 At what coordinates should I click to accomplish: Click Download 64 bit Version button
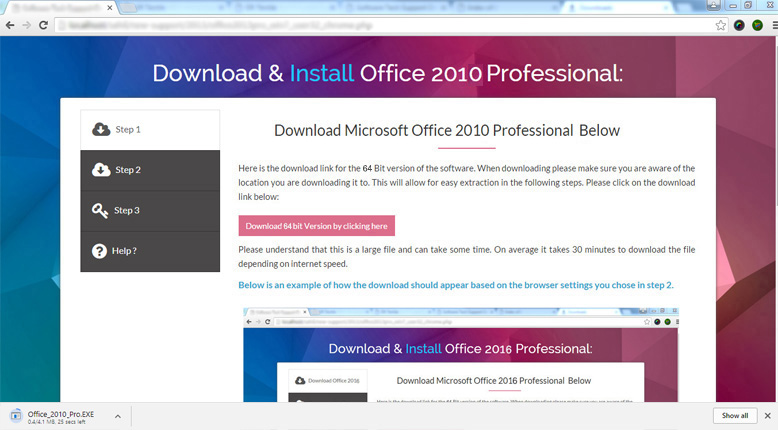pyautogui.click(x=316, y=226)
